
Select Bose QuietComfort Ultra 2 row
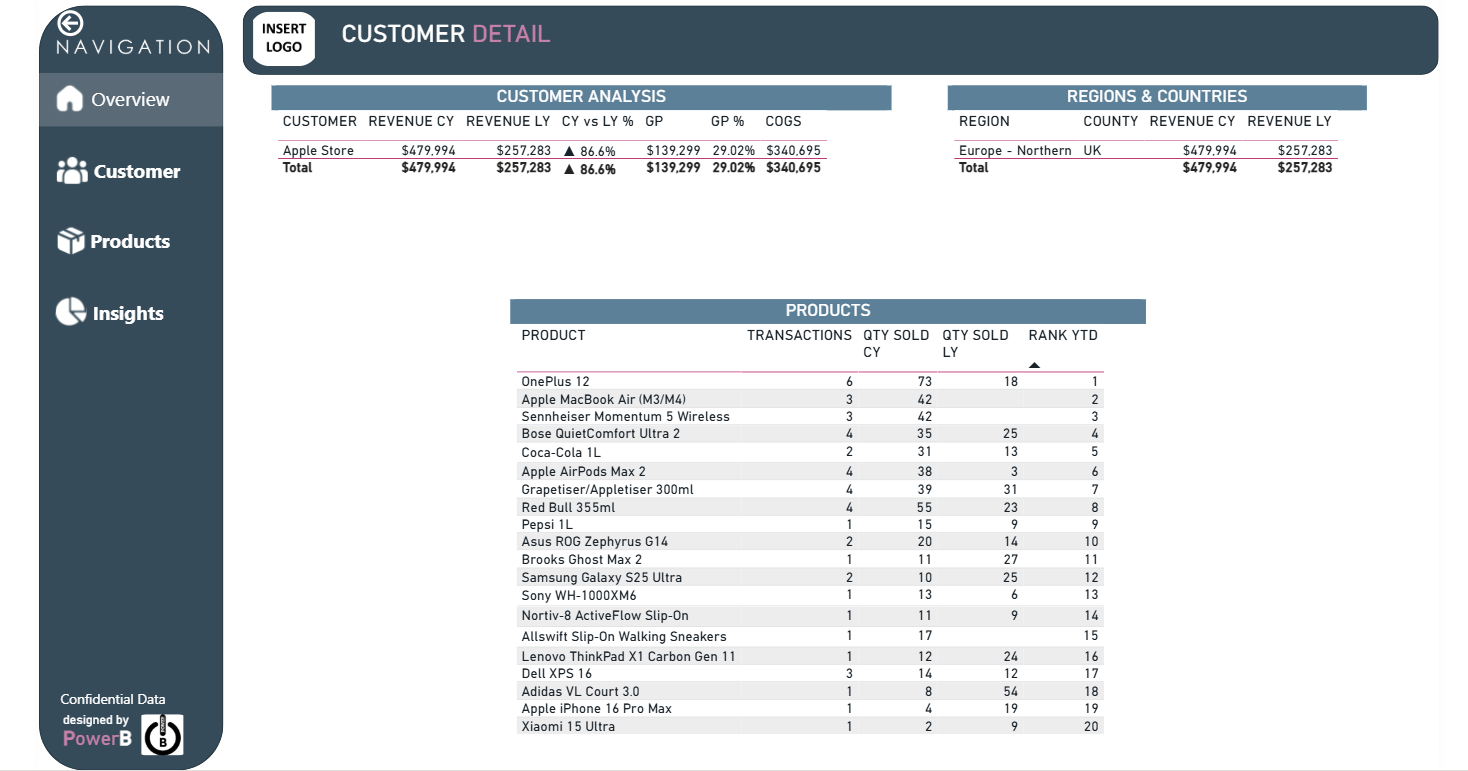[x=810, y=433]
